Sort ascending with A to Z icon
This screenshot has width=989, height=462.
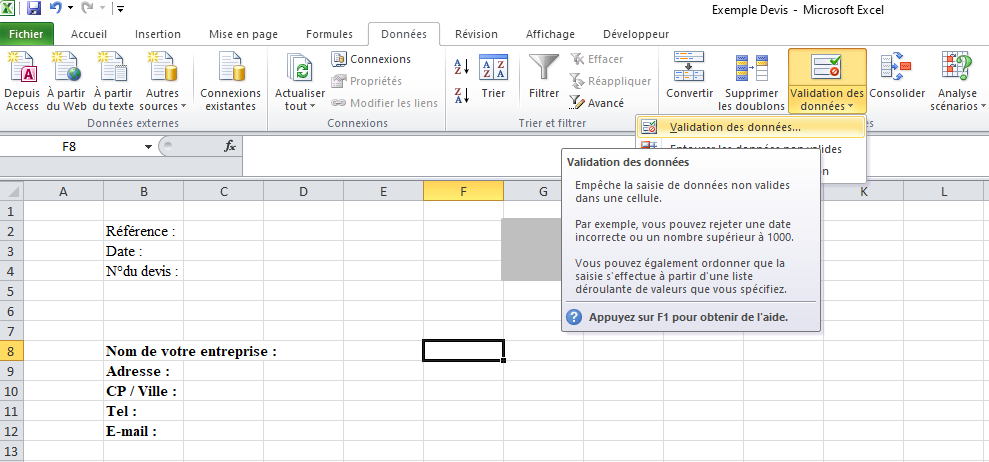tap(462, 65)
